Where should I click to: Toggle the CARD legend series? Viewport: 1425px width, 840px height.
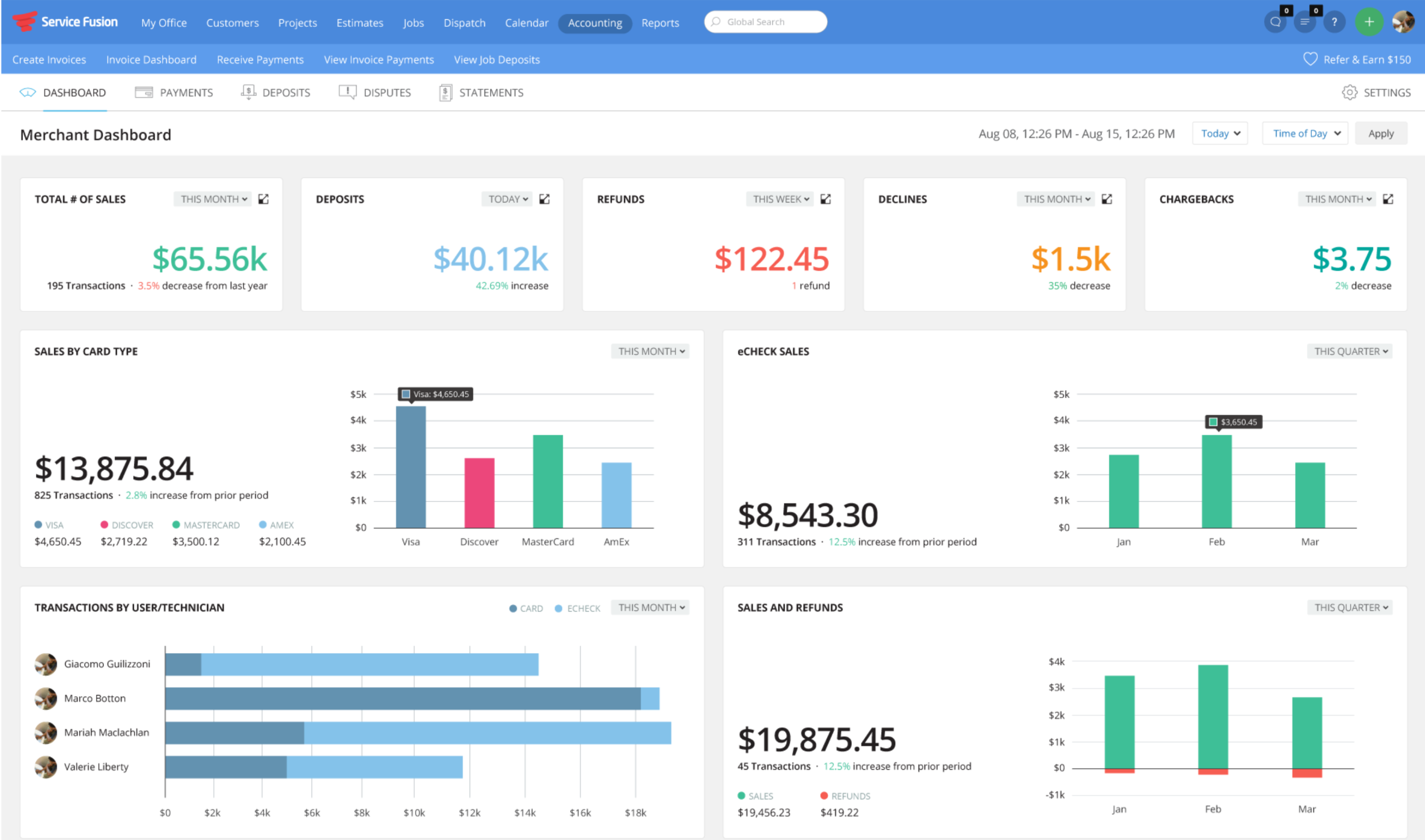click(x=526, y=609)
